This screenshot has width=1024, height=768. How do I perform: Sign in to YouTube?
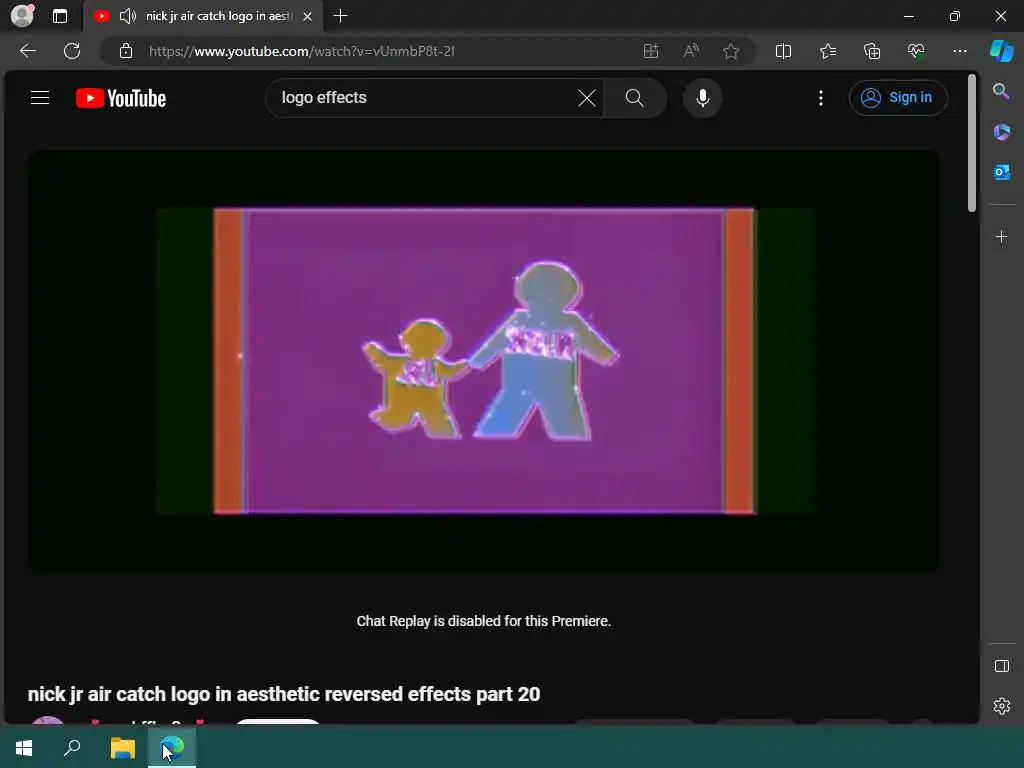(x=898, y=98)
